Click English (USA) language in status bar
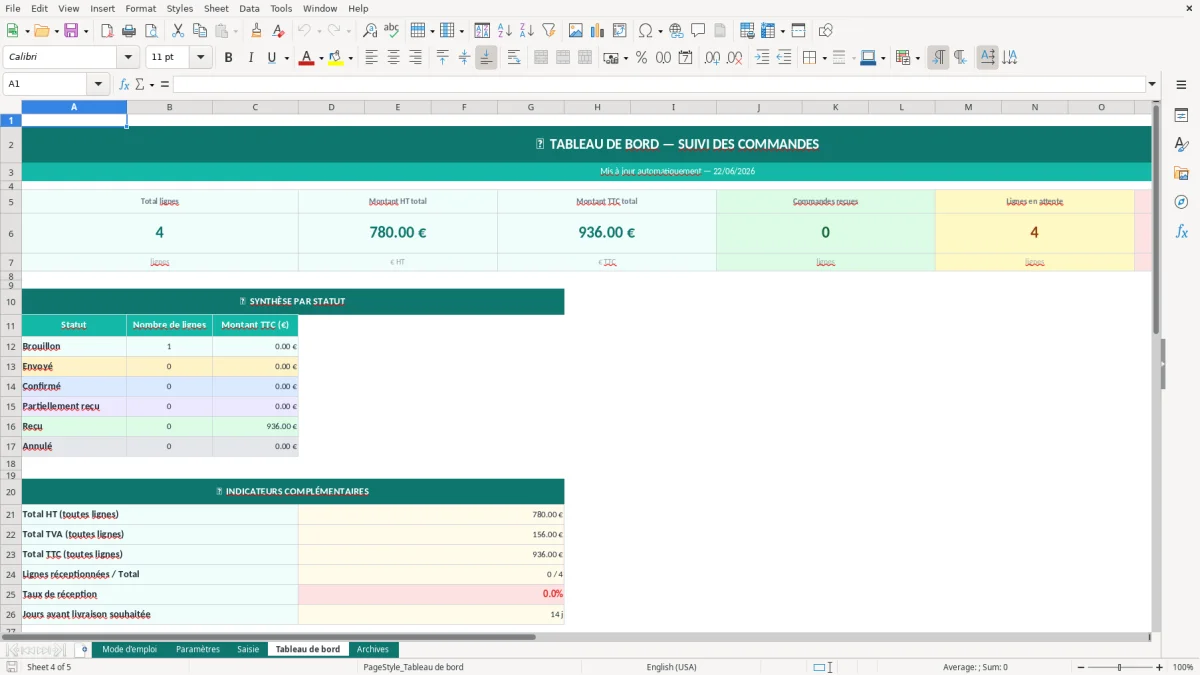The width and height of the screenshot is (1200, 675). click(x=671, y=667)
